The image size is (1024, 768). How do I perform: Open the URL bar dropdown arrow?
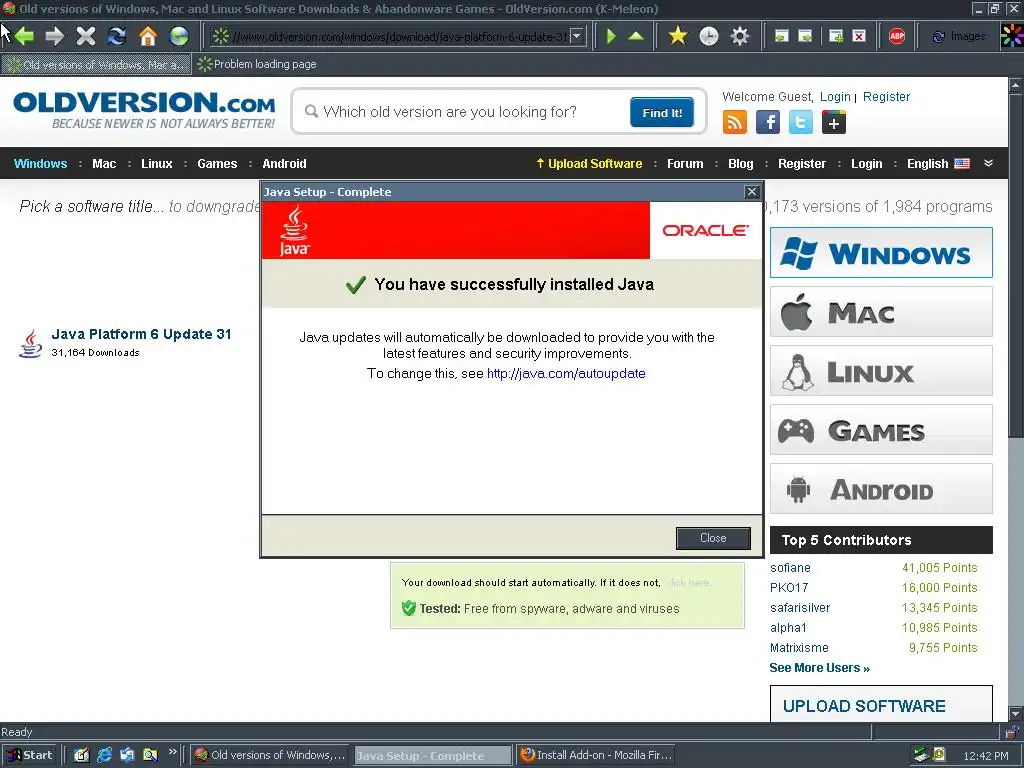pyautogui.click(x=577, y=36)
